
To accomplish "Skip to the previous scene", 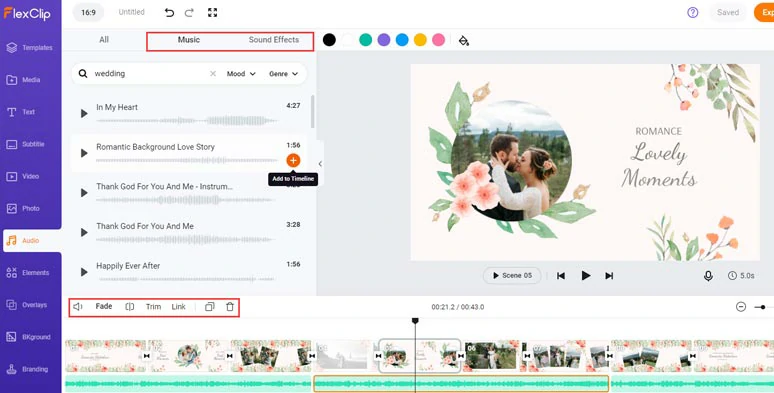I will [561, 276].
